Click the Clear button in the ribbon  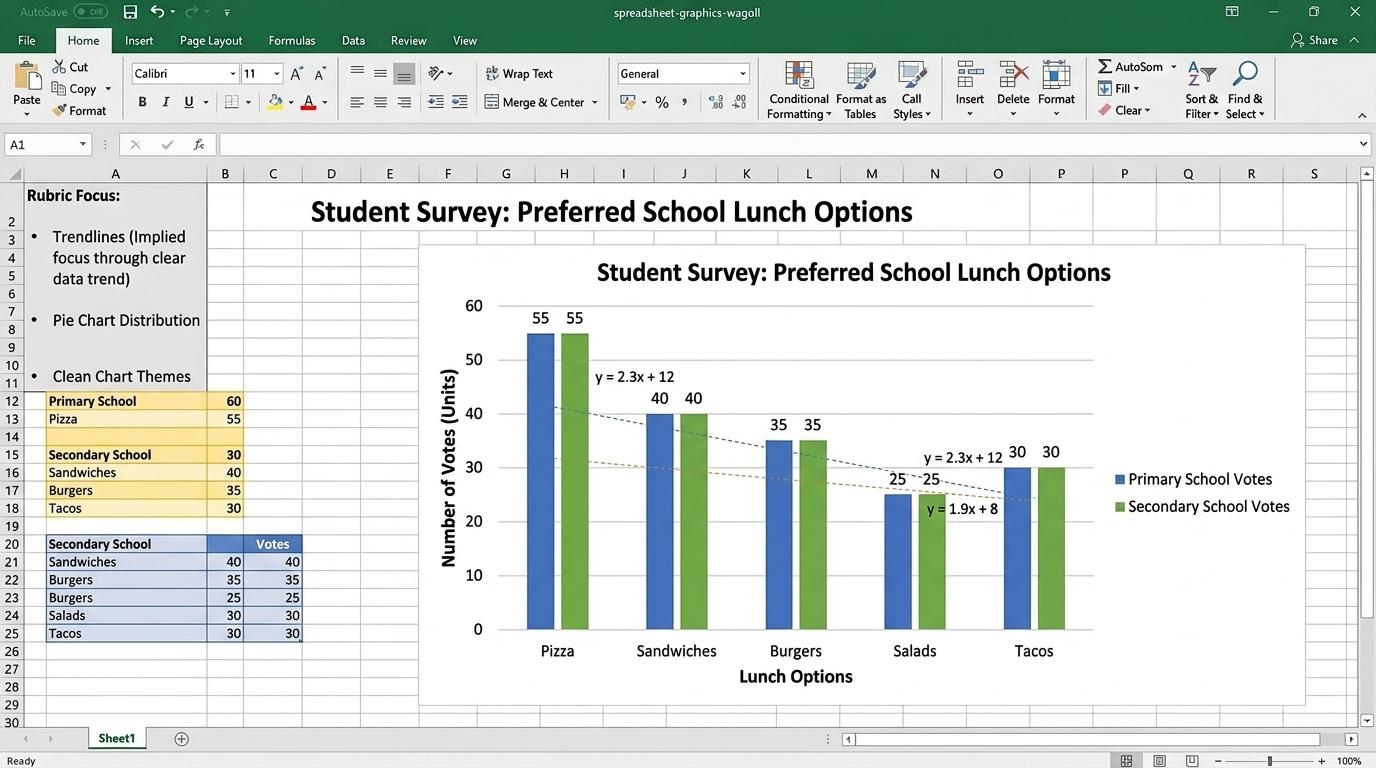1125,110
